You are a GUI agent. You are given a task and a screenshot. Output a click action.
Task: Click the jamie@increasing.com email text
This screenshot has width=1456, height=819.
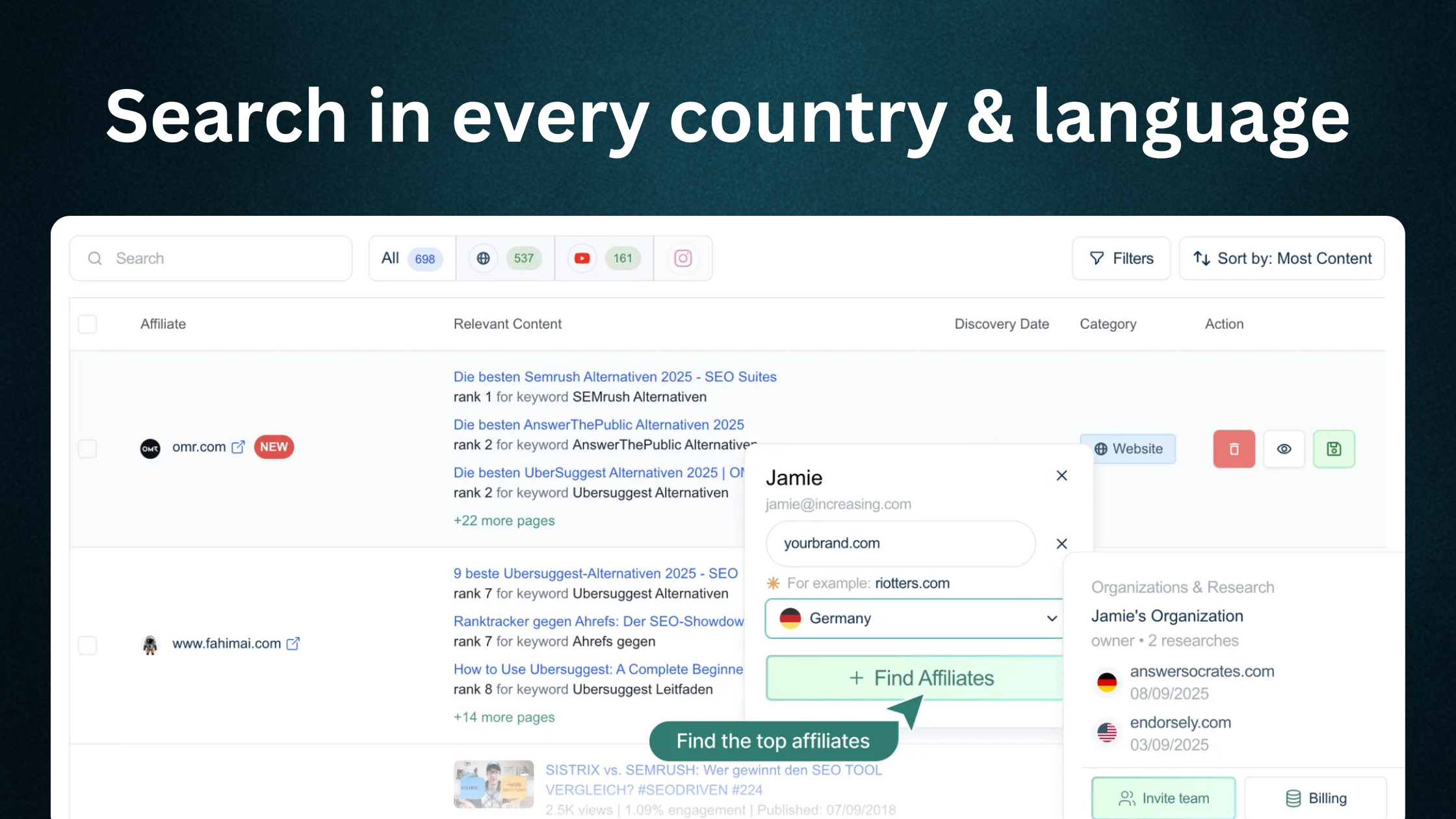point(838,504)
